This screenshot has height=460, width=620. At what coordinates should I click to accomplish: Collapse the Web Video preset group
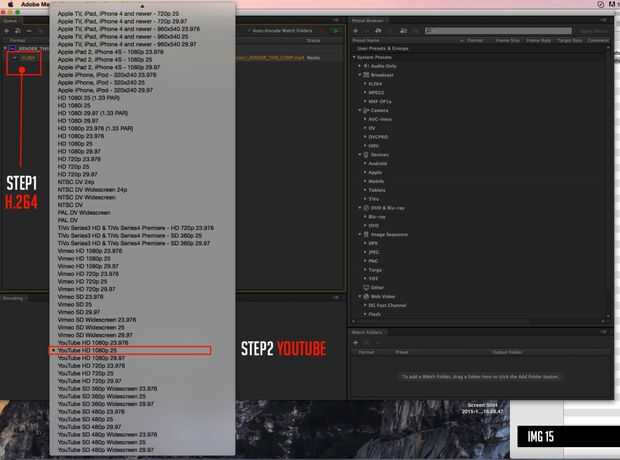[360, 296]
